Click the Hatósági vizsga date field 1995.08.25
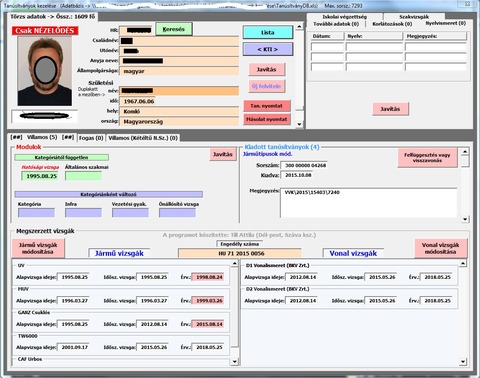 coord(40,176)
